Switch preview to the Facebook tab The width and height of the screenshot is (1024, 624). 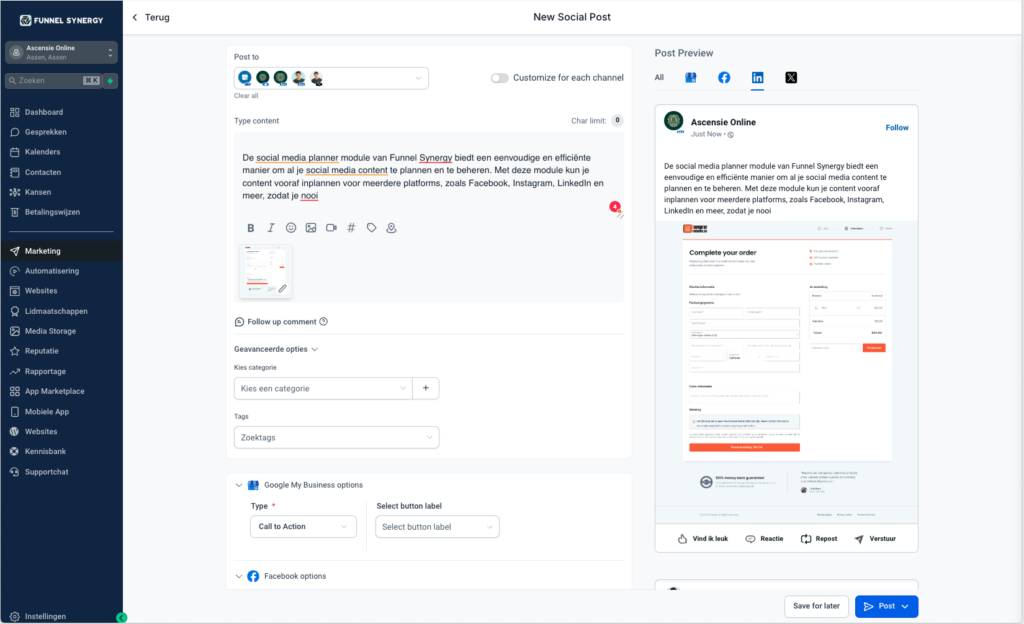point(724,78)
